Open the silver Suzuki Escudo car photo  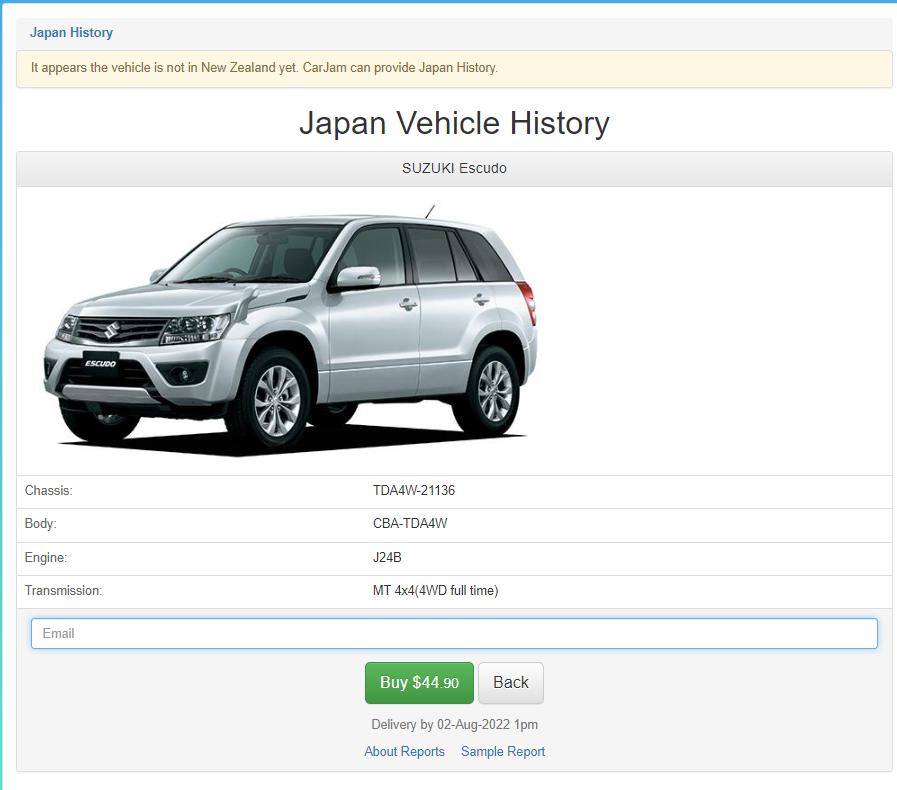pyautogui.click(x=290, y=330)
